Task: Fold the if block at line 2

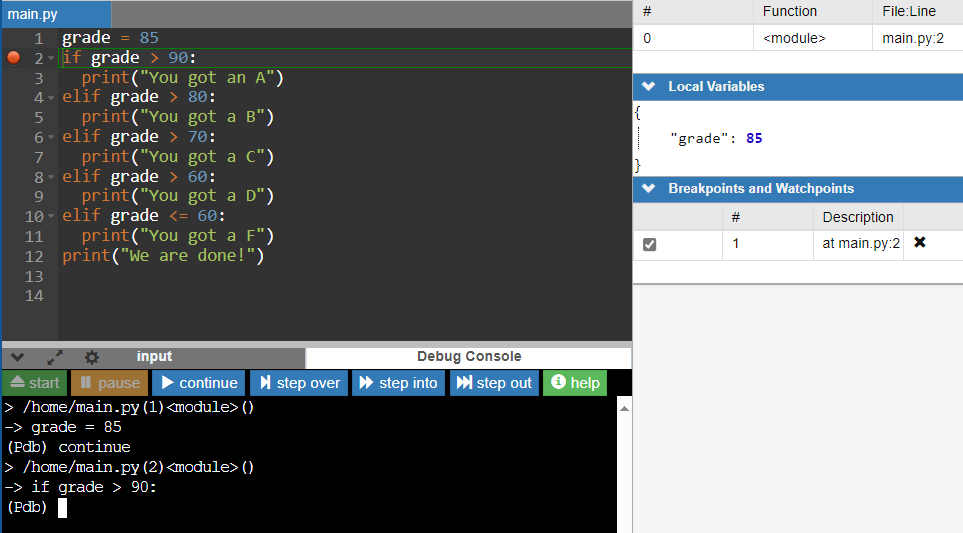Action: [x=51, y=58]
